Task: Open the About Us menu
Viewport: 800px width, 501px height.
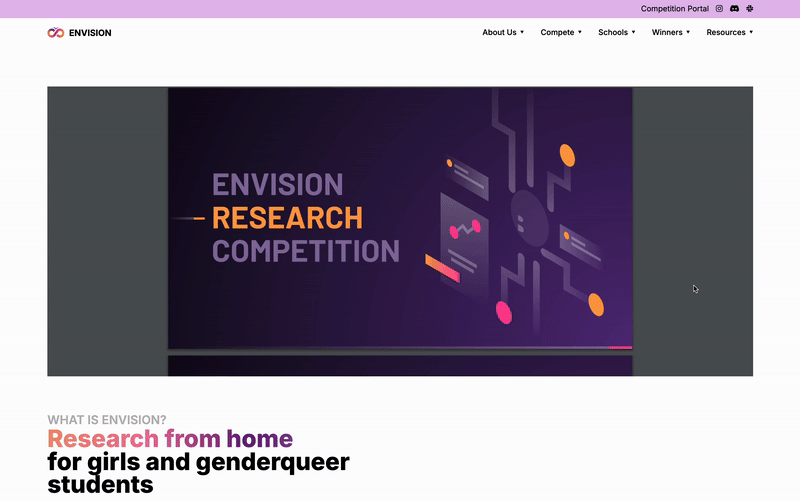Action: [499, 32]
